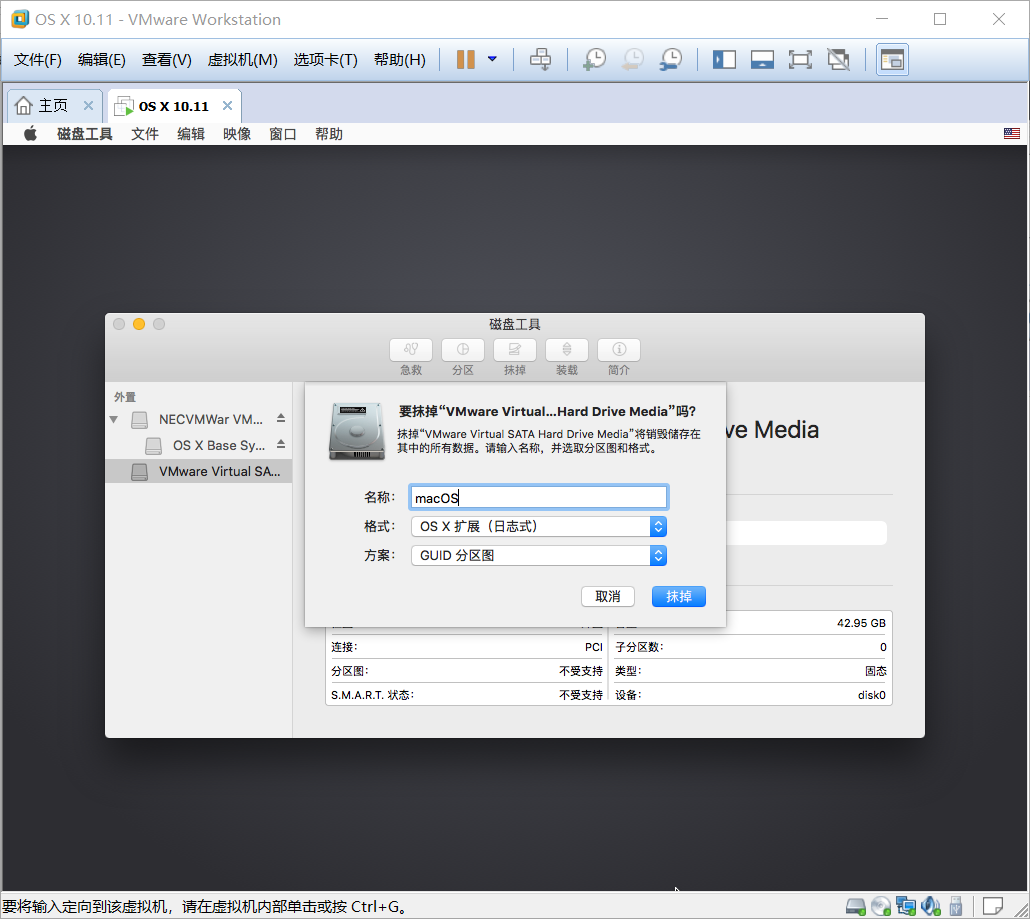The width and height of the screenshot is (1030, 919).
Task: Select VMware Virtual SA... disk
Action: pos(198,472)
